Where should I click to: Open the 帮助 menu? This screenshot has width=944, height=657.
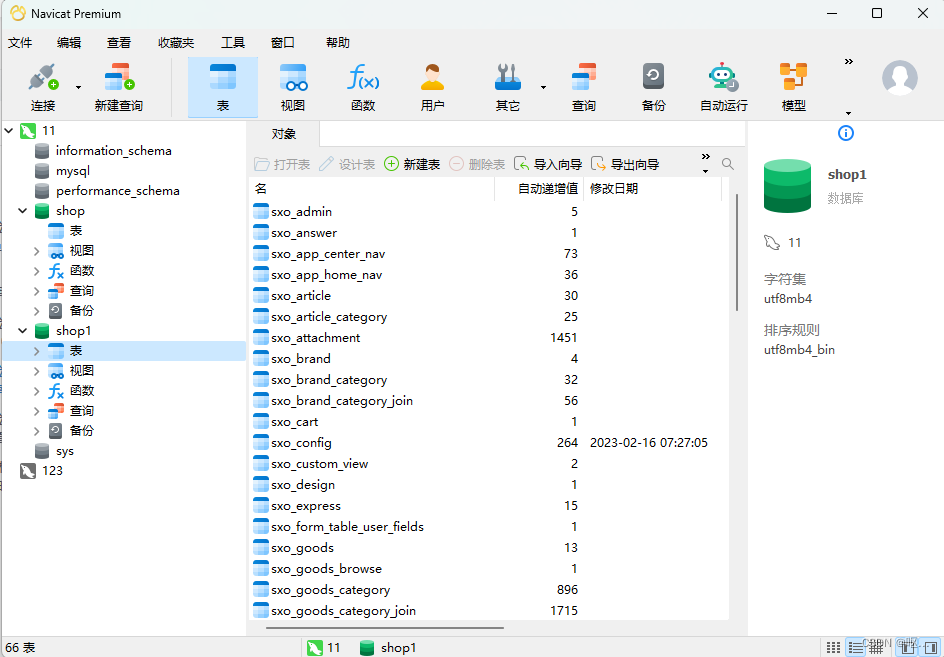click(x=338, y=43)
